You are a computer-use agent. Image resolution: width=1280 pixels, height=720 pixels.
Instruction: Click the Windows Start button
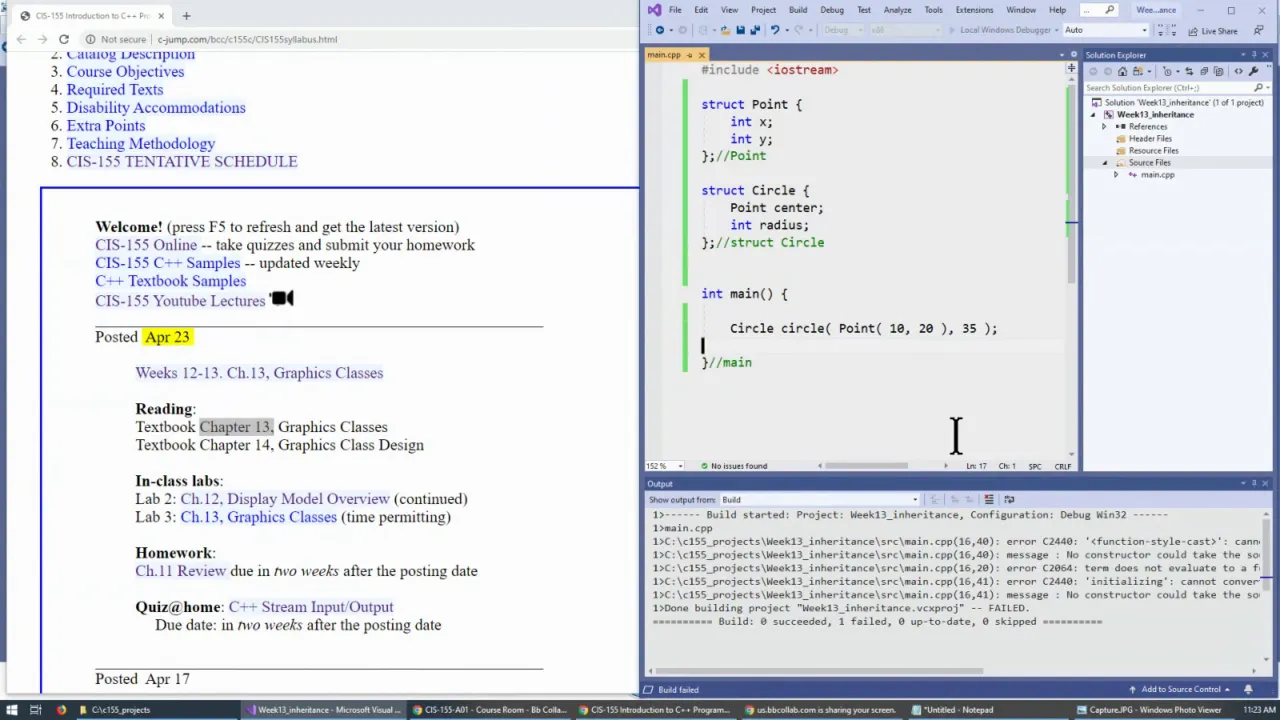pos(10,710)
